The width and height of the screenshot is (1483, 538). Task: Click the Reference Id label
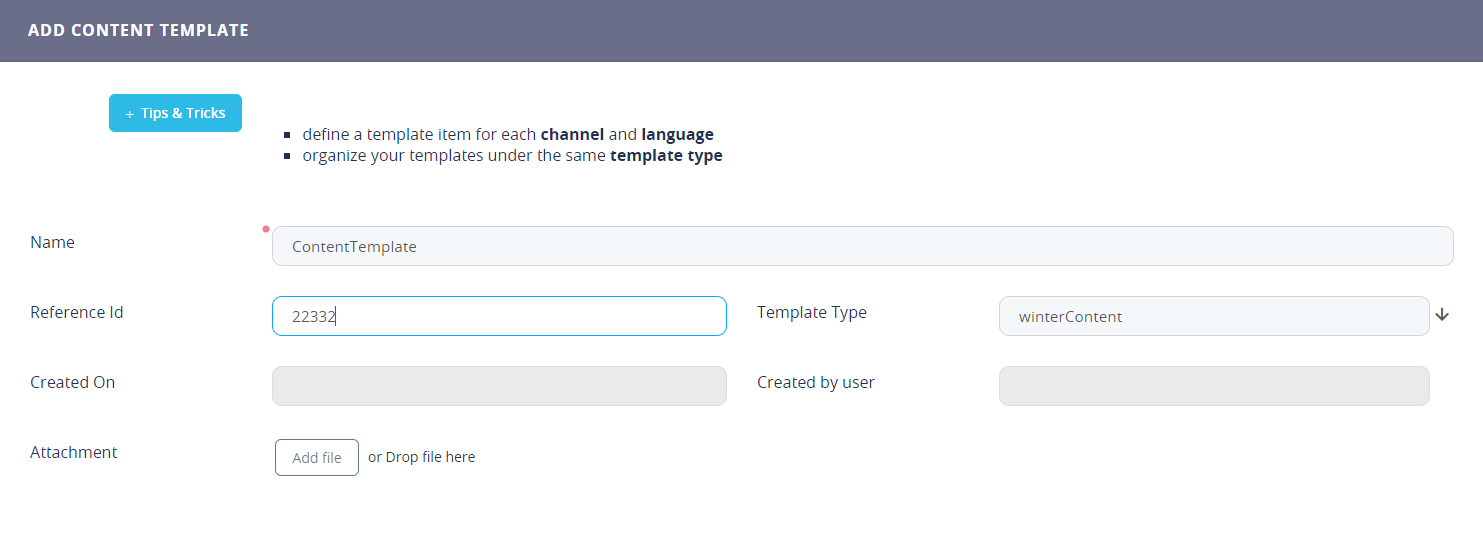(77, 312)
